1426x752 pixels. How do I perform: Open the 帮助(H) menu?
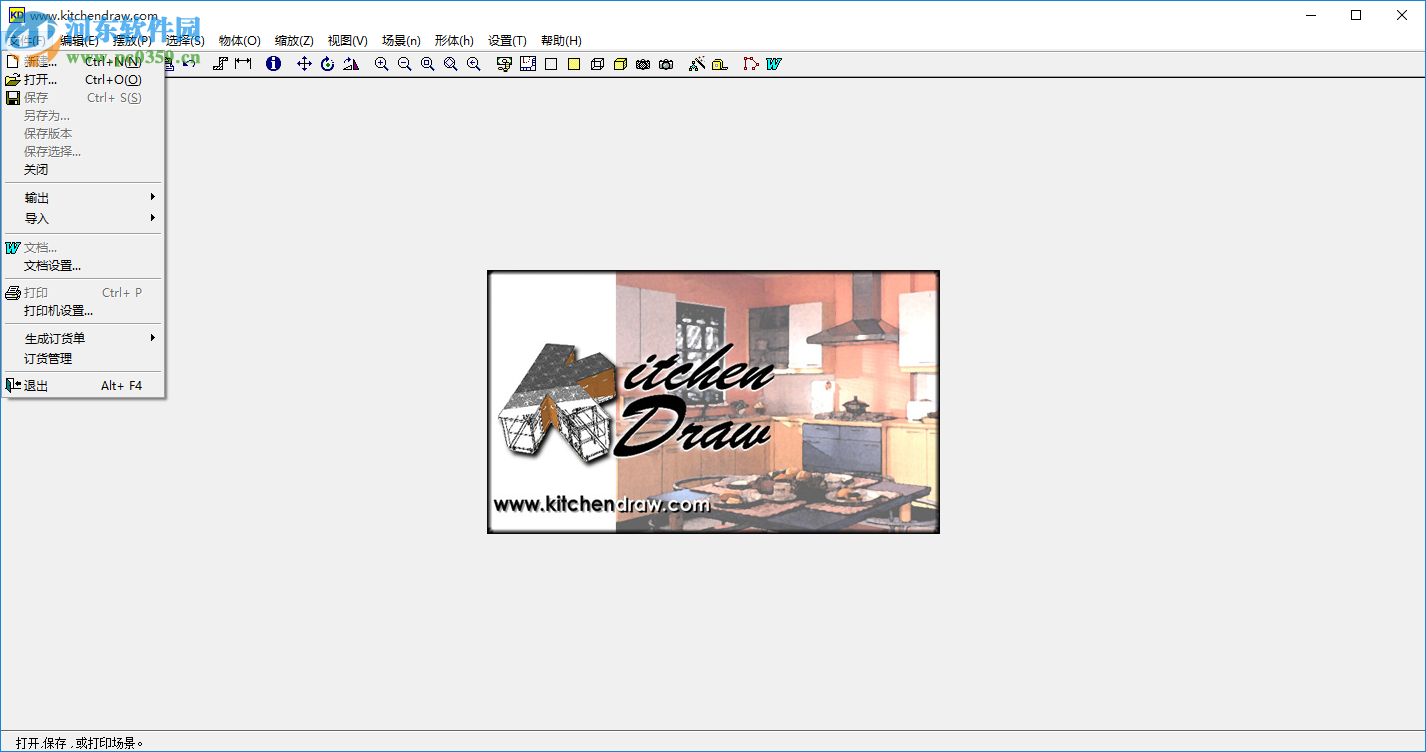[561, 41]
